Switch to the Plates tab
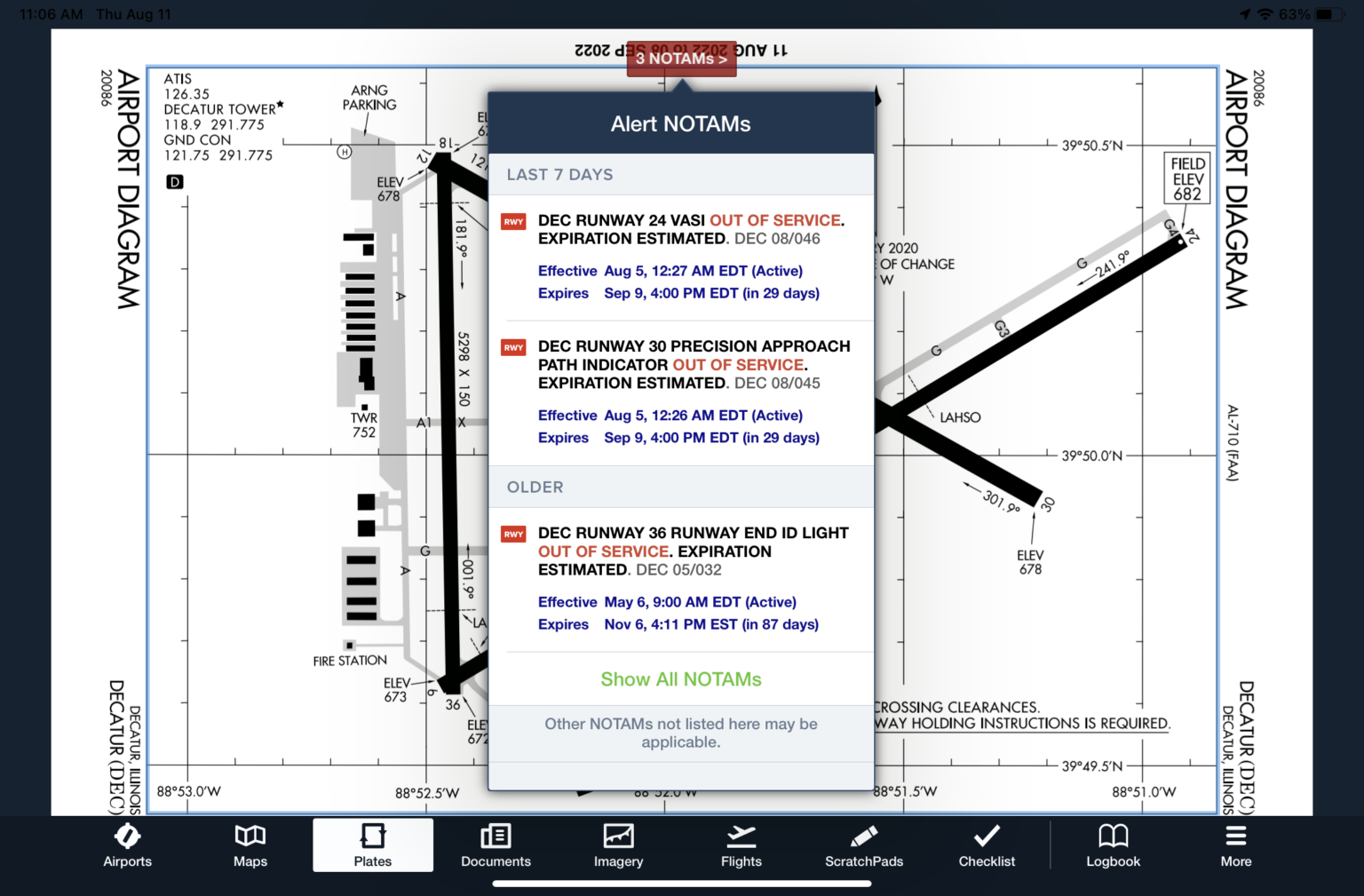 tap(372, 844)
